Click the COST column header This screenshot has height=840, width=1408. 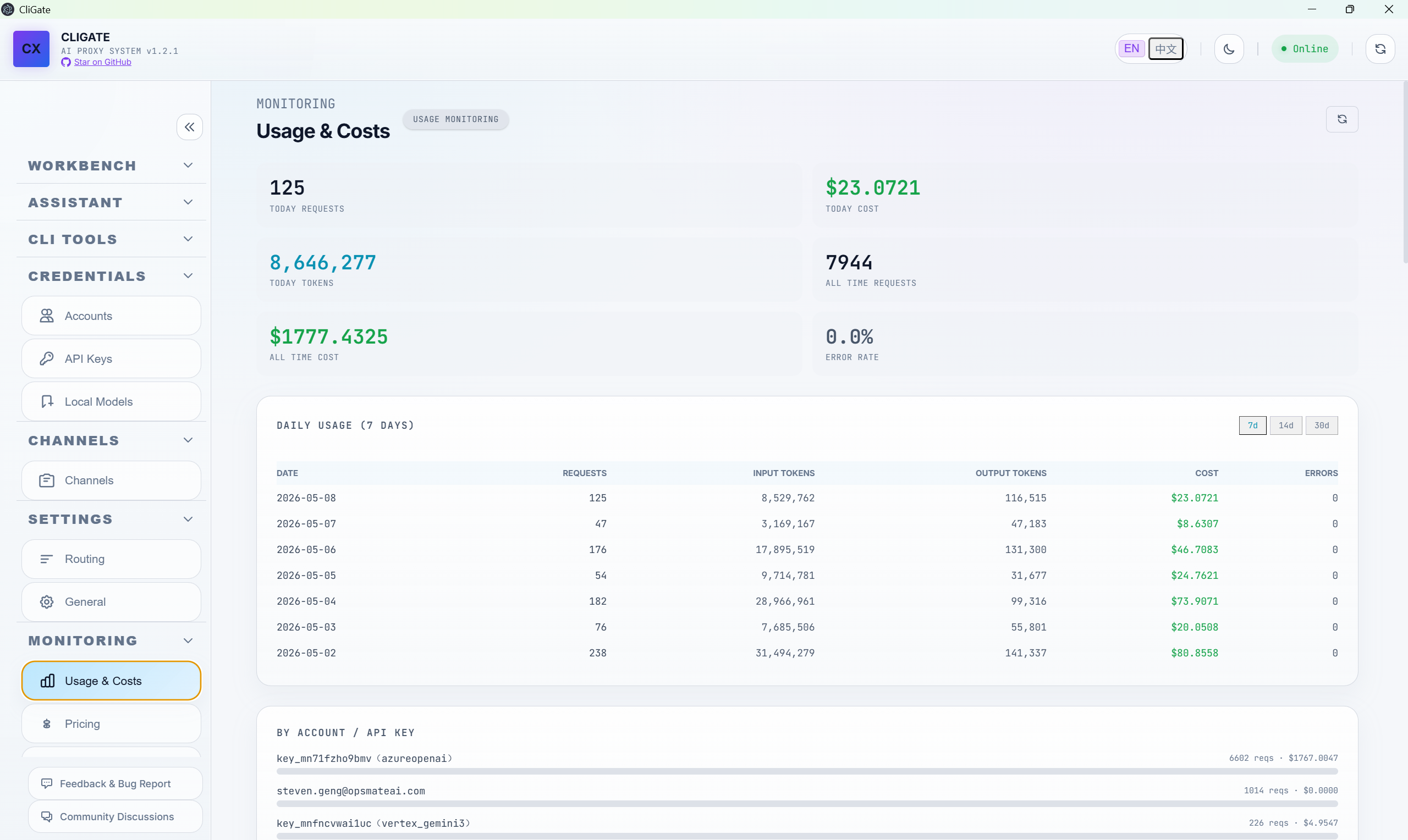point(1207,473)
